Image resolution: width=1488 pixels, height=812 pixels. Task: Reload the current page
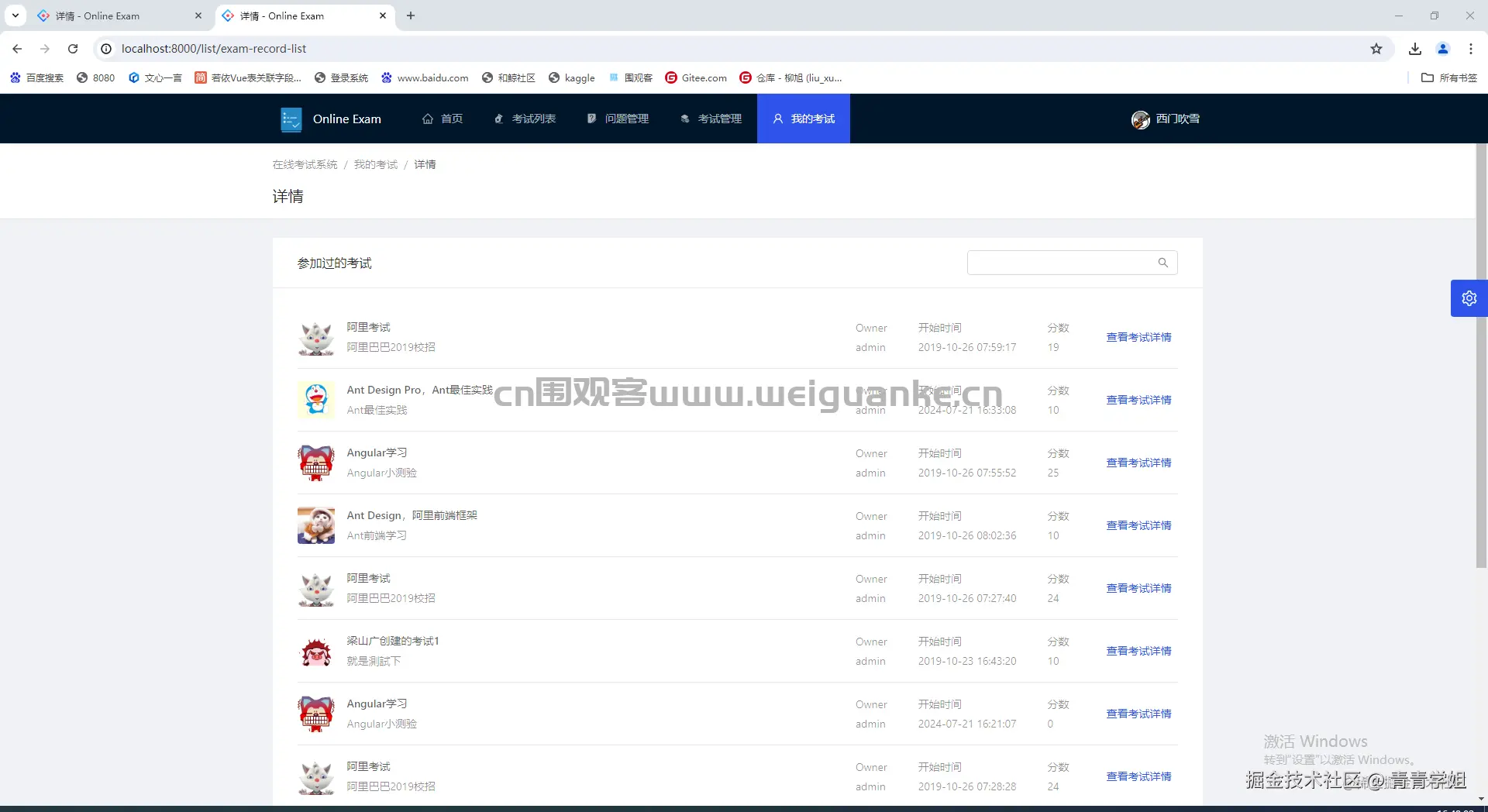click(x=73, y=49)
